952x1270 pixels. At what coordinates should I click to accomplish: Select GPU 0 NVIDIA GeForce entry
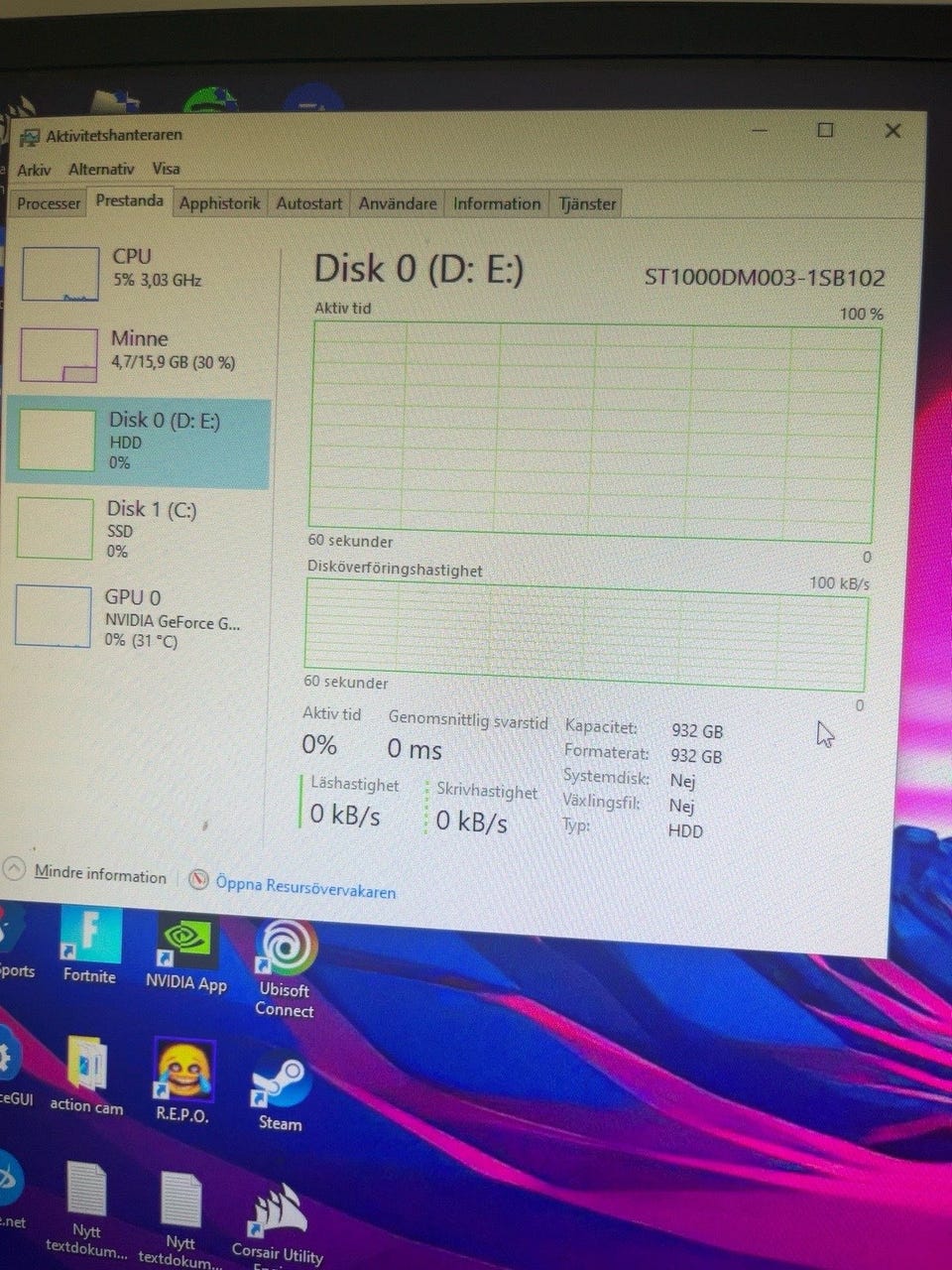click(x=138, y=617)
